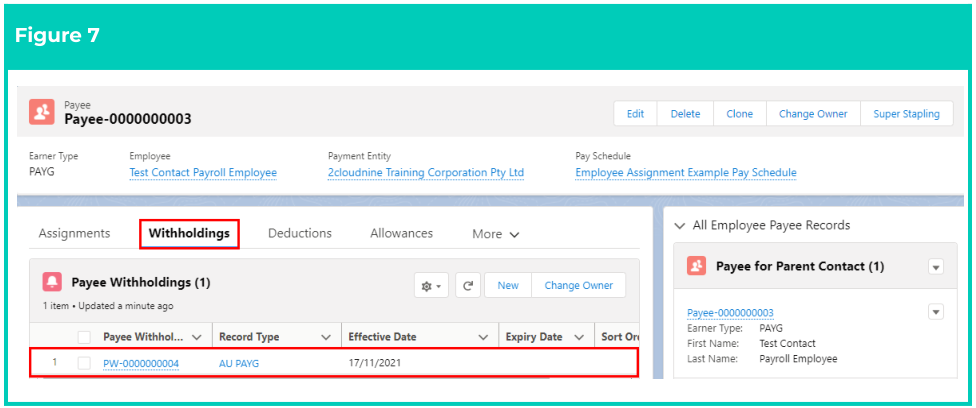Open Payee-0000000003 link in side panel

pyautogui.click(x=730, y=313)
